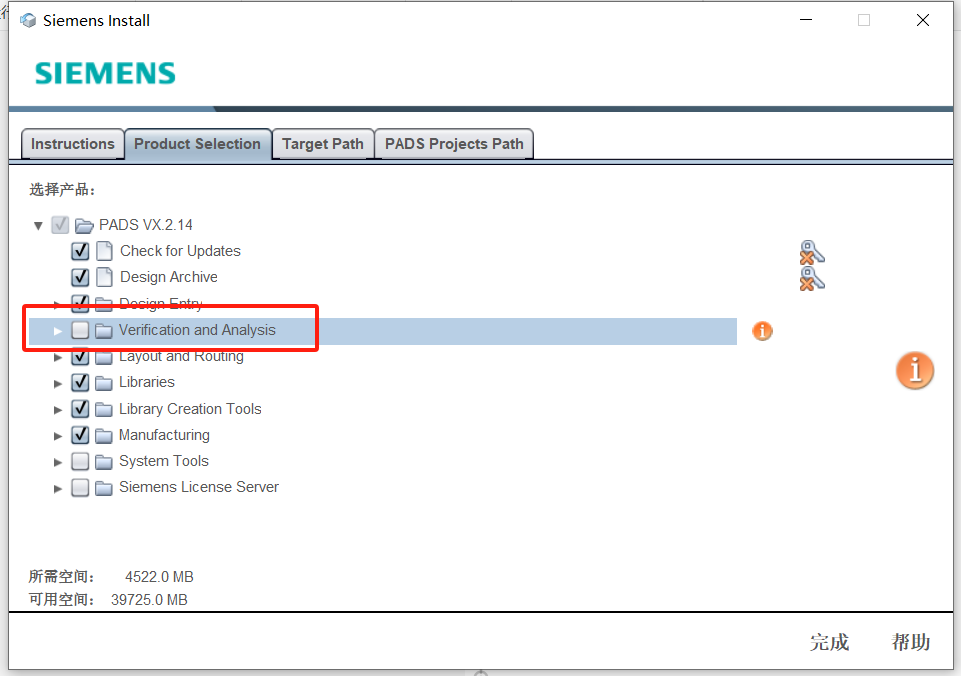Screen dimensions: 961x676
Task: Open the PADS Projects Path tab
Action: click(x=454, y=144)
